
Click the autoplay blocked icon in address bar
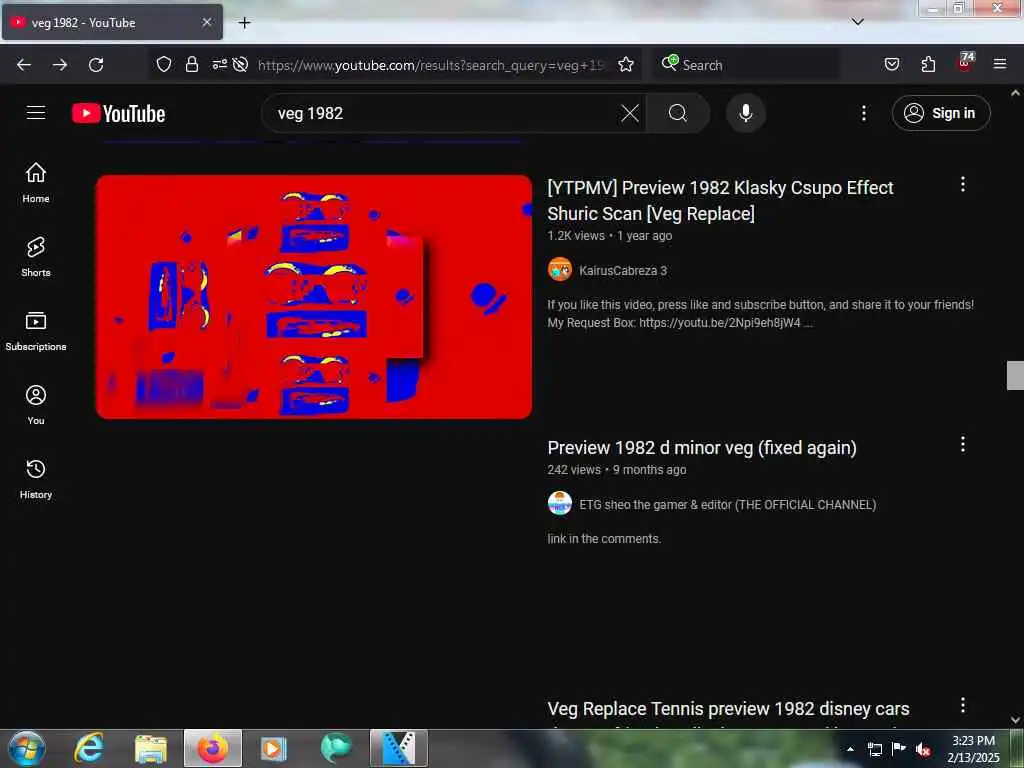(240, 64)
